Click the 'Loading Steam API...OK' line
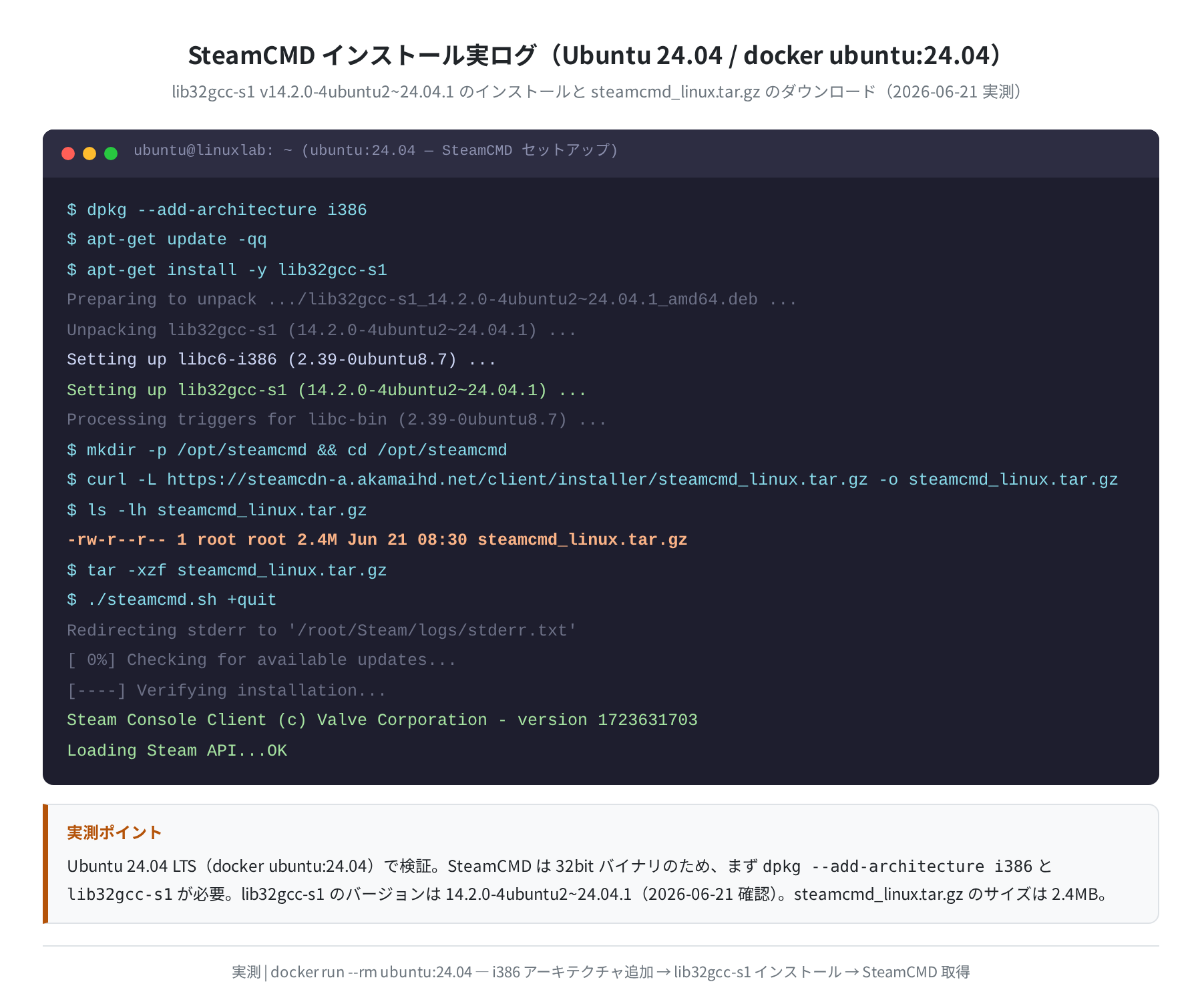The height and width of the screenshot is (1008, 1202). [177, 750]
